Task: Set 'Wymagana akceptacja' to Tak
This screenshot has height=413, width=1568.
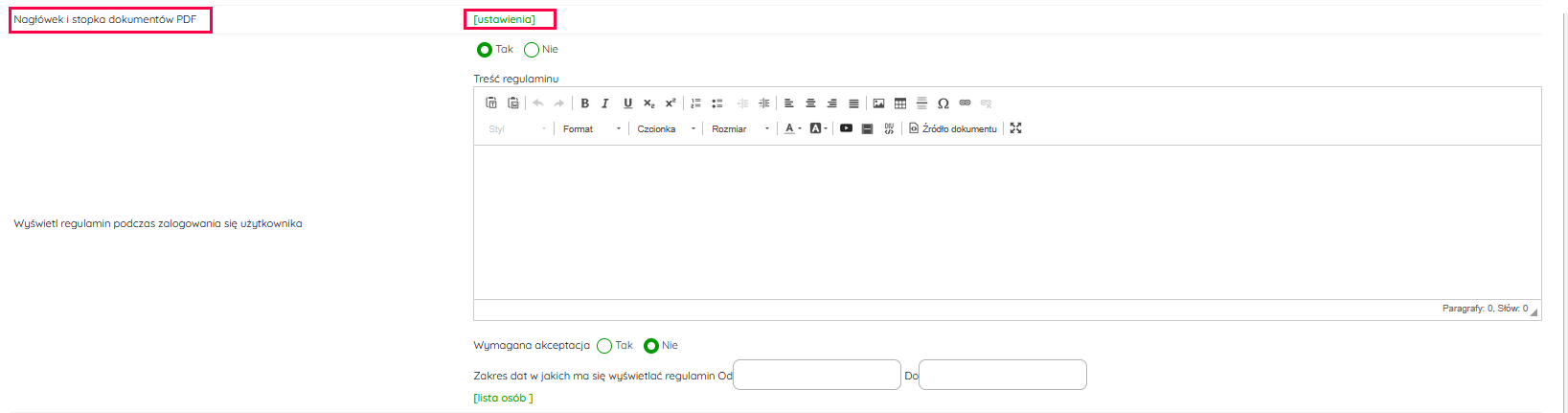Action: point(604,346)
